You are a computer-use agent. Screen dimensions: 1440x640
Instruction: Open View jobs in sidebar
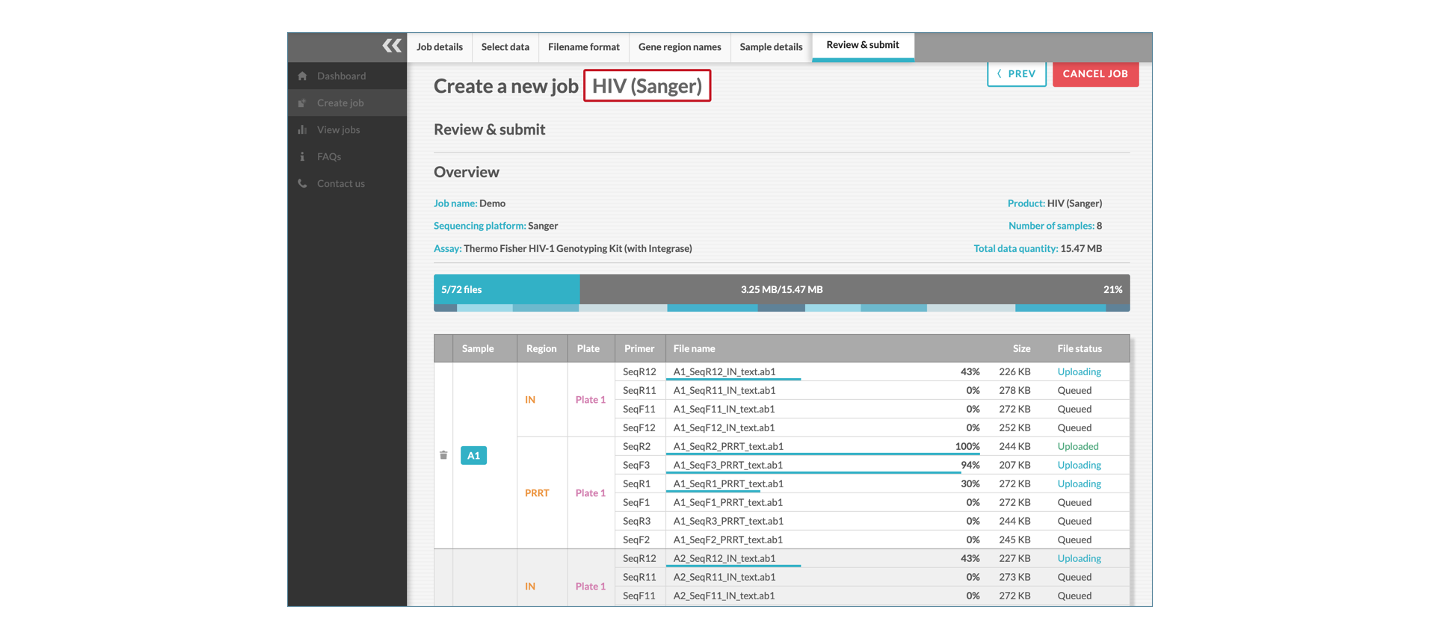347,130
